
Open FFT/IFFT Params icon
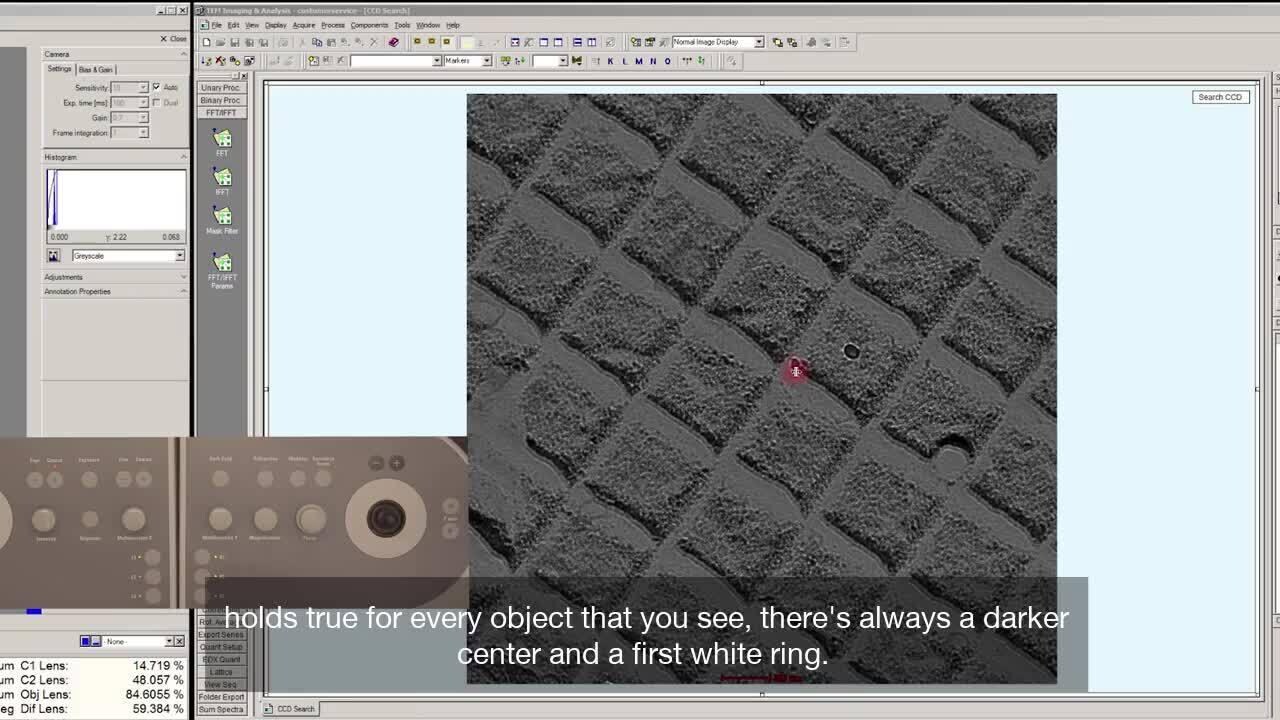click(222, 263)
